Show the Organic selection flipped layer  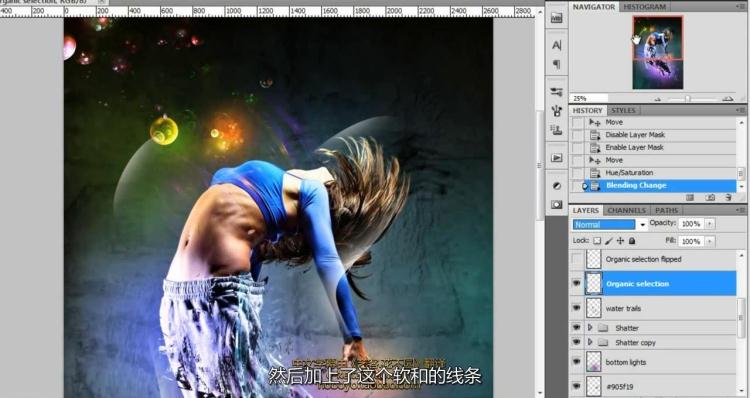577,259
